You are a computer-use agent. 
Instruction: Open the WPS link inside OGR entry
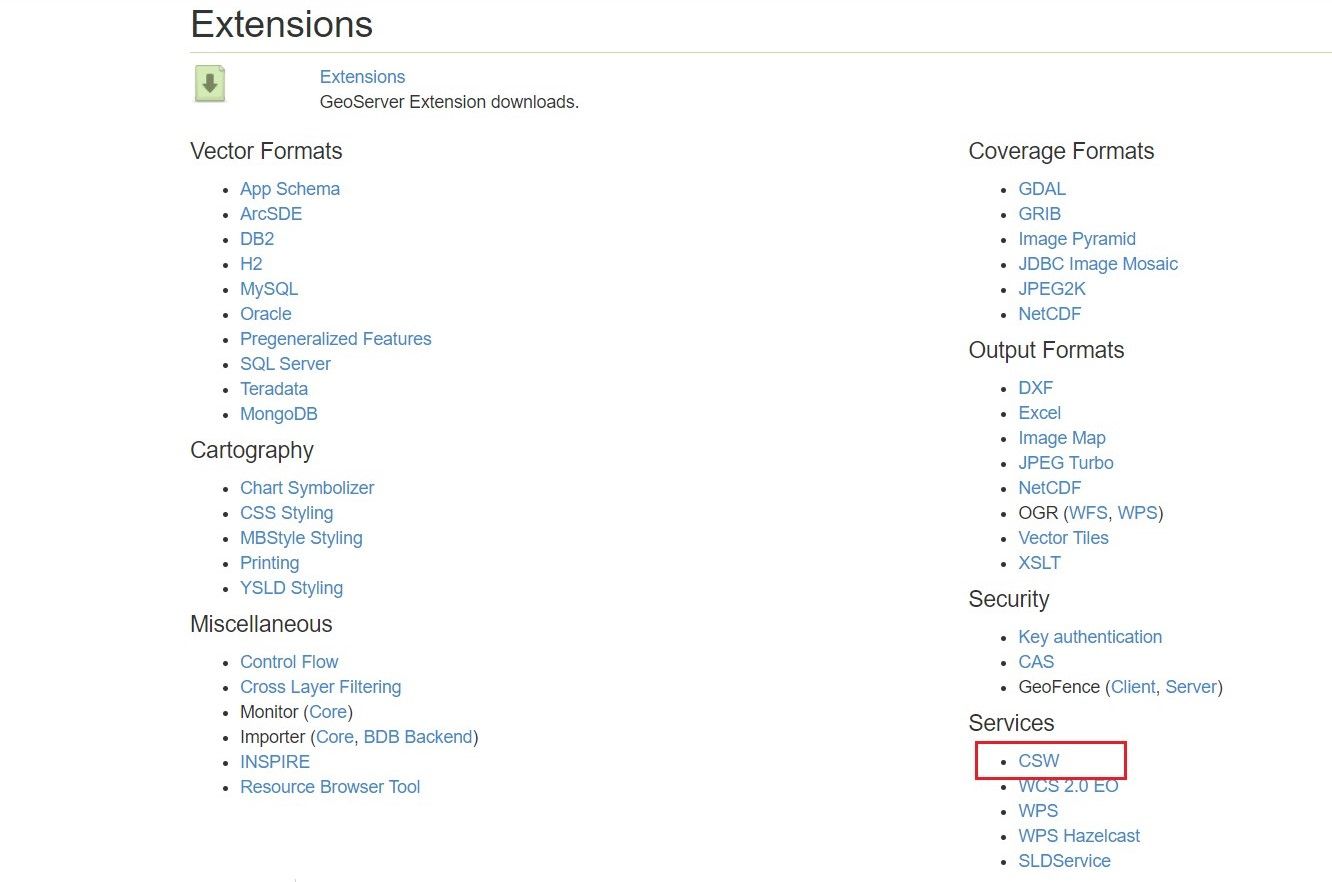pyautogui.click(x=1138, y=512)
